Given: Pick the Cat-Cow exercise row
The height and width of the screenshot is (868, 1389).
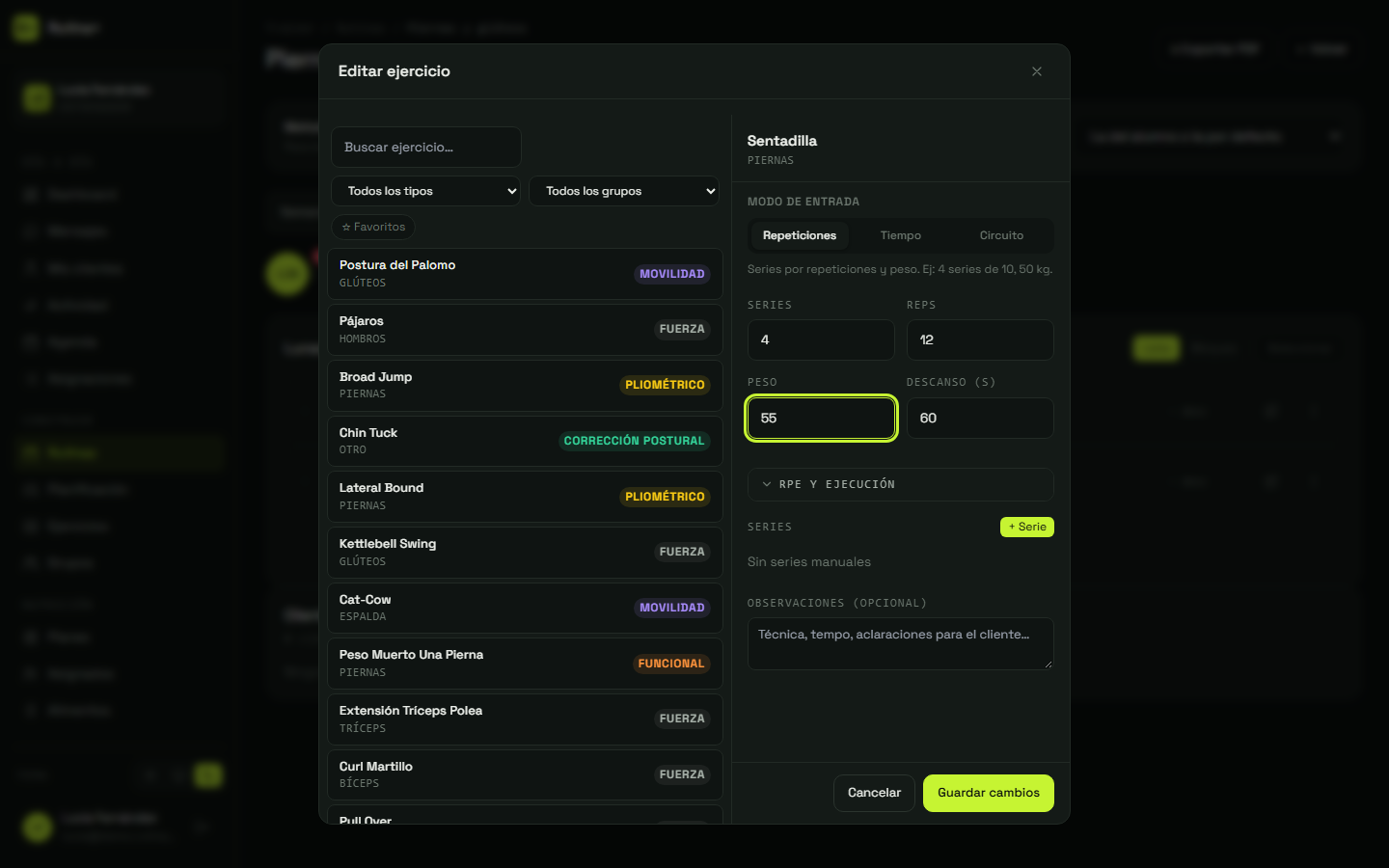Looking at the screenshot, I should (525, 608).
